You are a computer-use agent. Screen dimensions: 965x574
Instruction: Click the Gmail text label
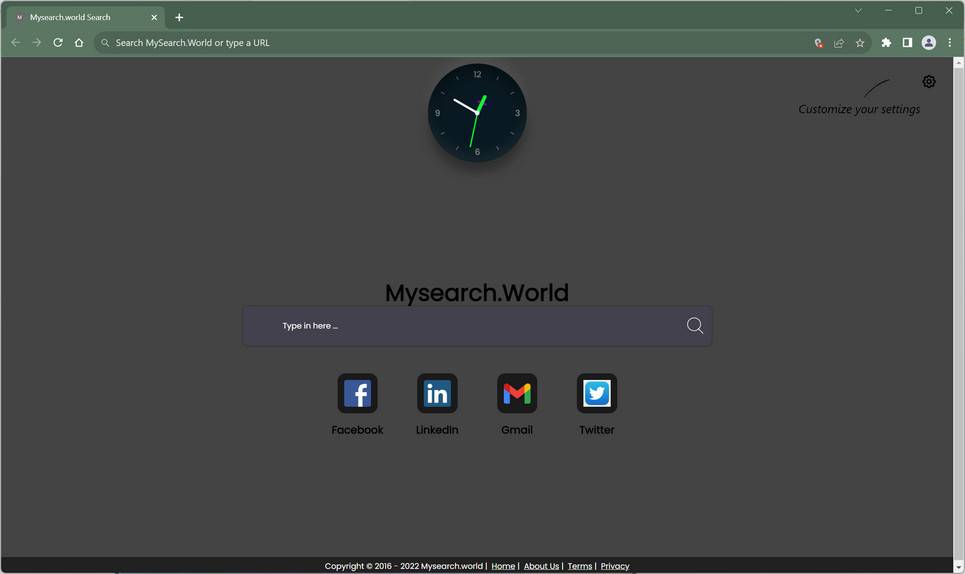pos(517,429)
